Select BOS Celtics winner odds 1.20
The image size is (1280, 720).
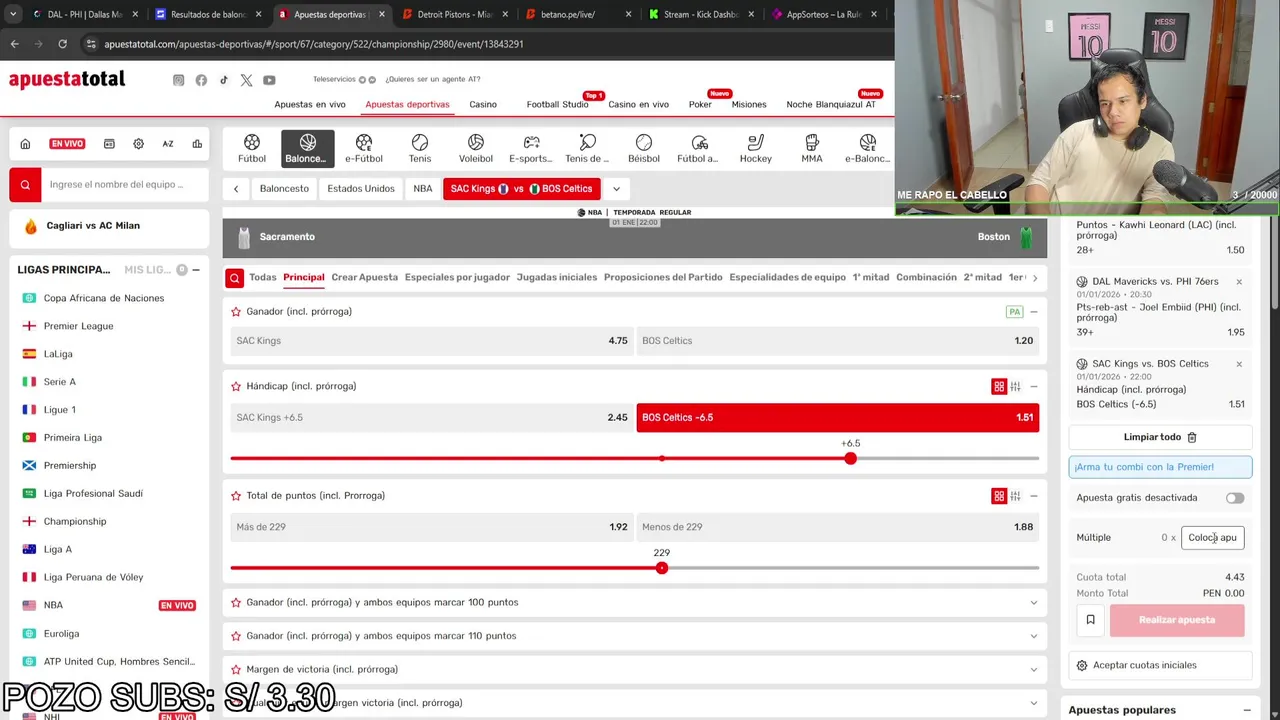pyautogui.click(x=838, y=341)
